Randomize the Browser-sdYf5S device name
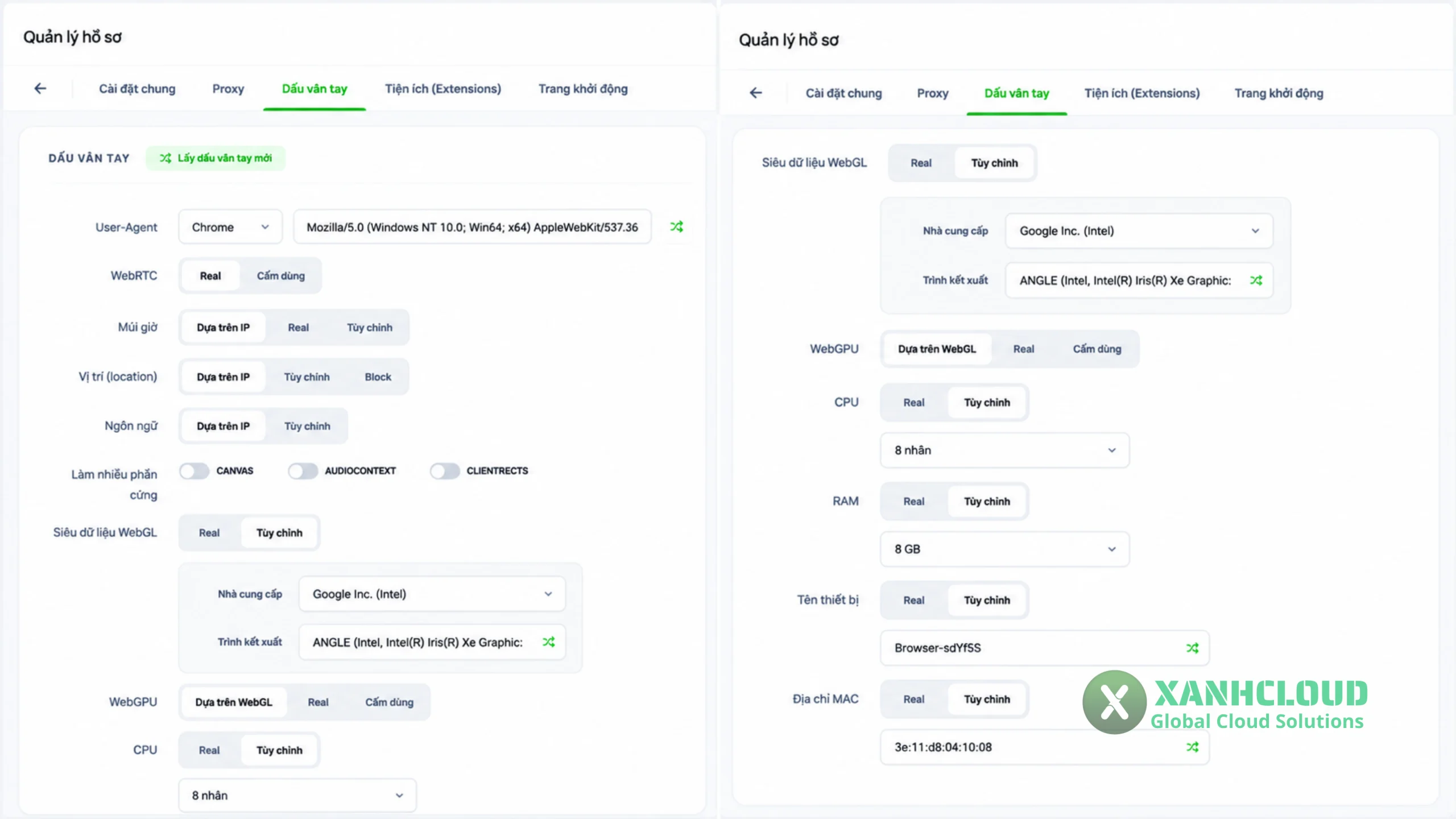 point(1193,648)
